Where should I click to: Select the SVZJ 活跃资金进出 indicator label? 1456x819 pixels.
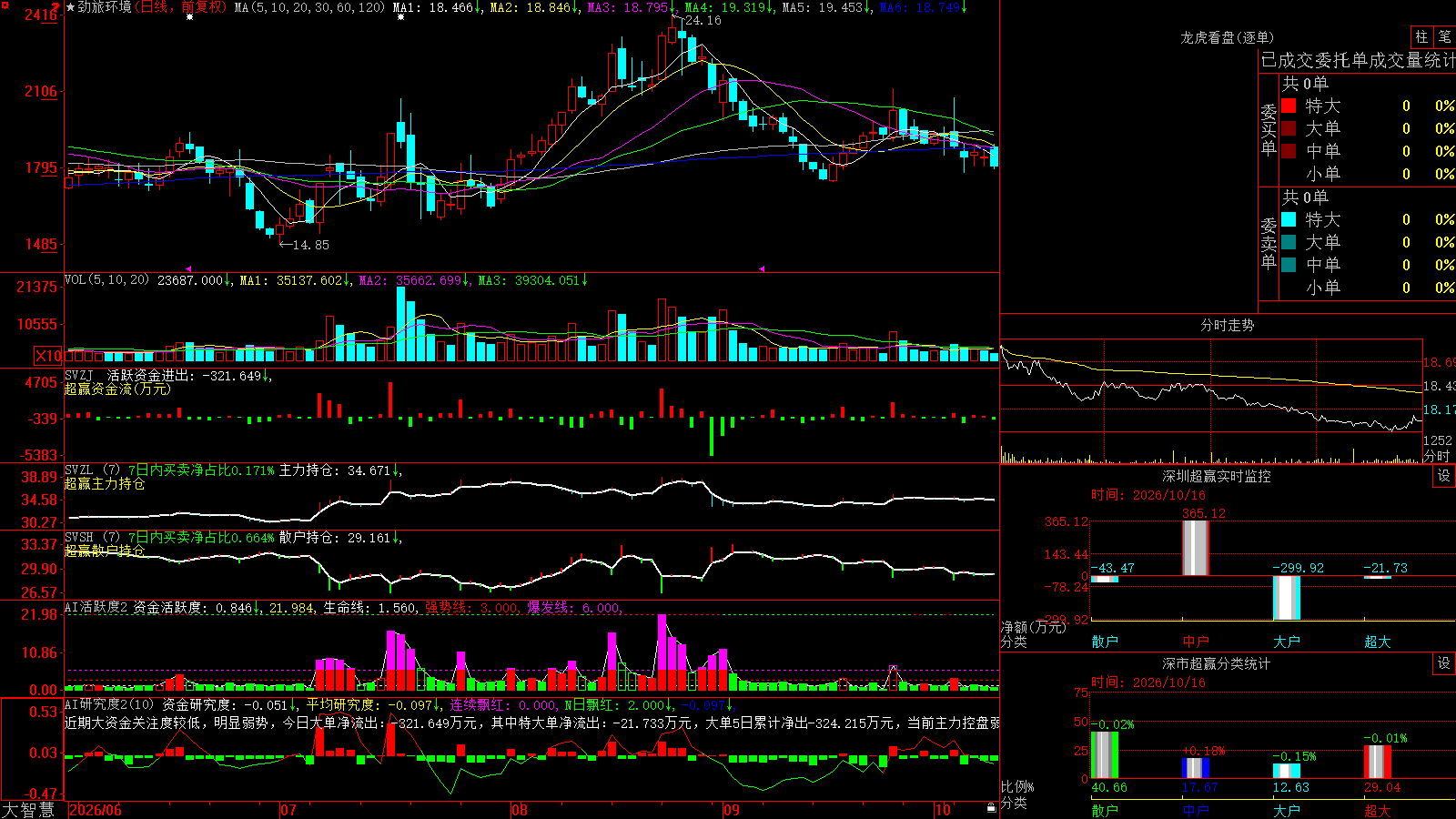(x=168, y=375)
